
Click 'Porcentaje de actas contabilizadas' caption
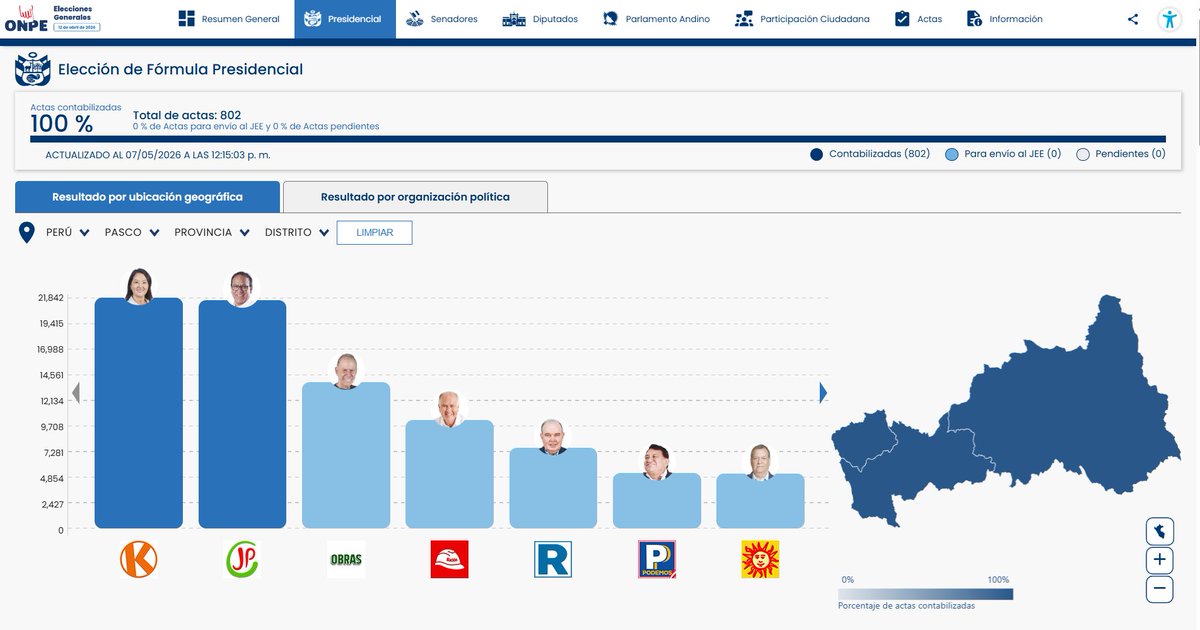(906, 606)
